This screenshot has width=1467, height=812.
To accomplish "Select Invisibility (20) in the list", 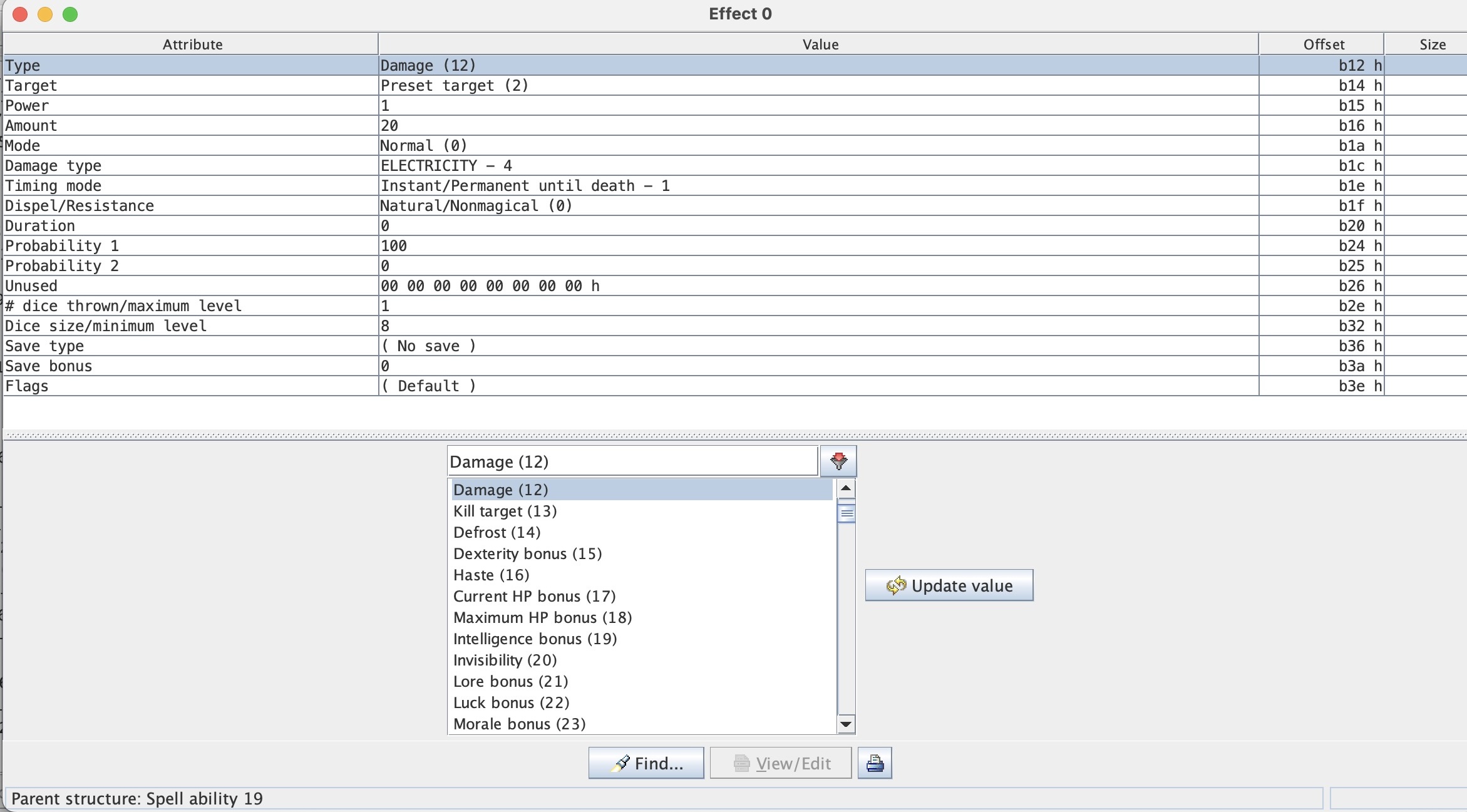I will (643, 660).
